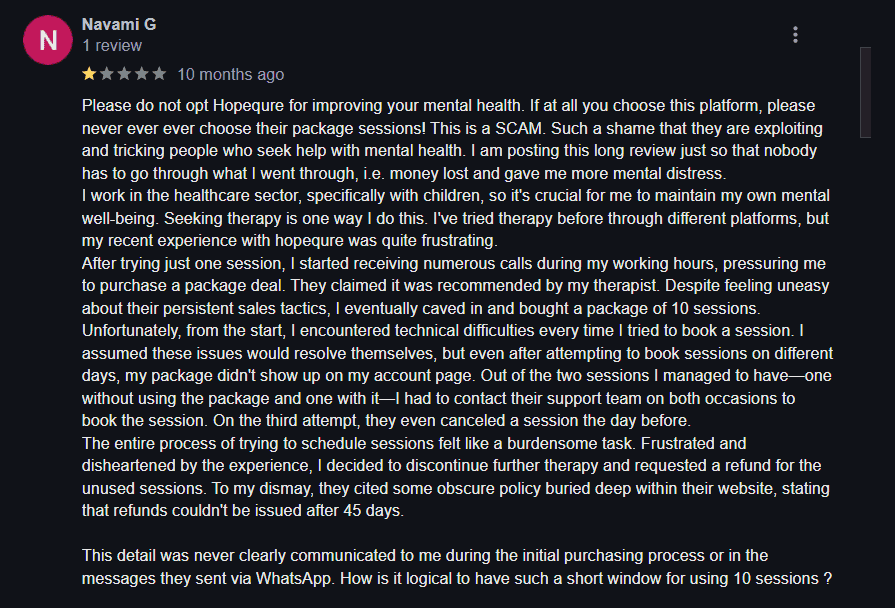Click the word "WhatsApp" in the last line
The image size is (895, 608).
coord(293,579)
